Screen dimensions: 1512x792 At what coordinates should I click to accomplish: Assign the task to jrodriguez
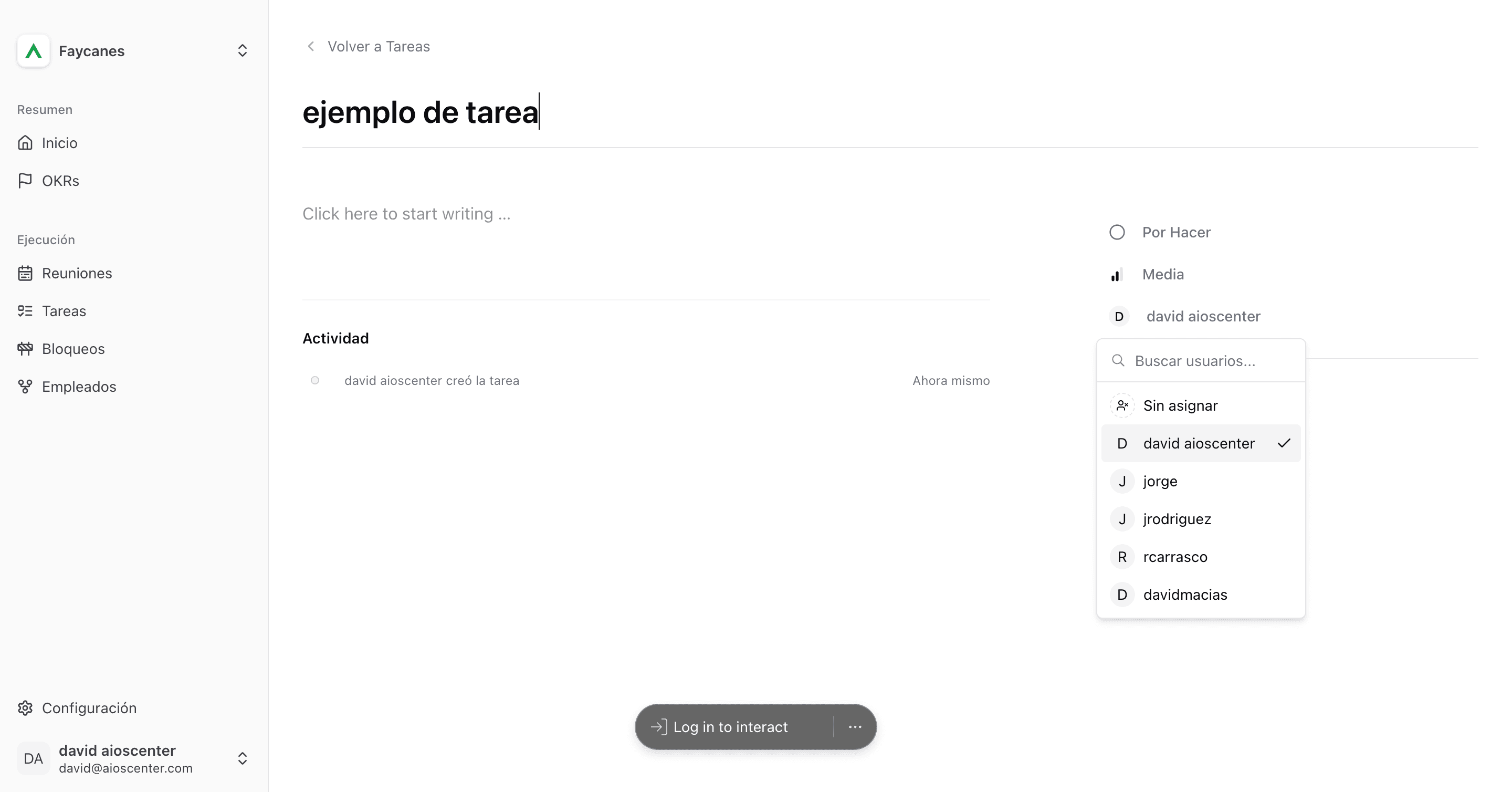1201,519
